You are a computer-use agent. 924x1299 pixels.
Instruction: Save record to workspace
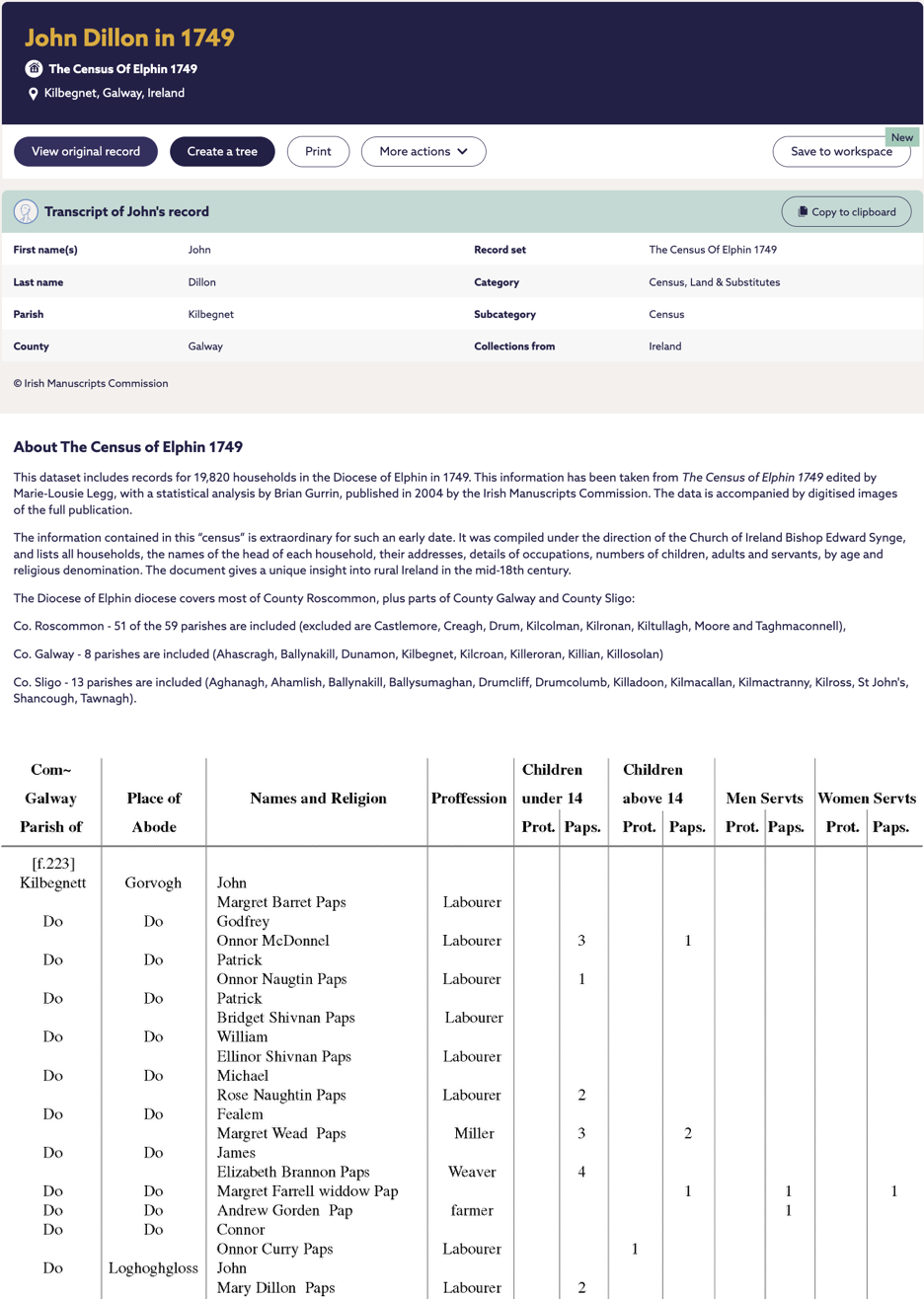[840, 152]
